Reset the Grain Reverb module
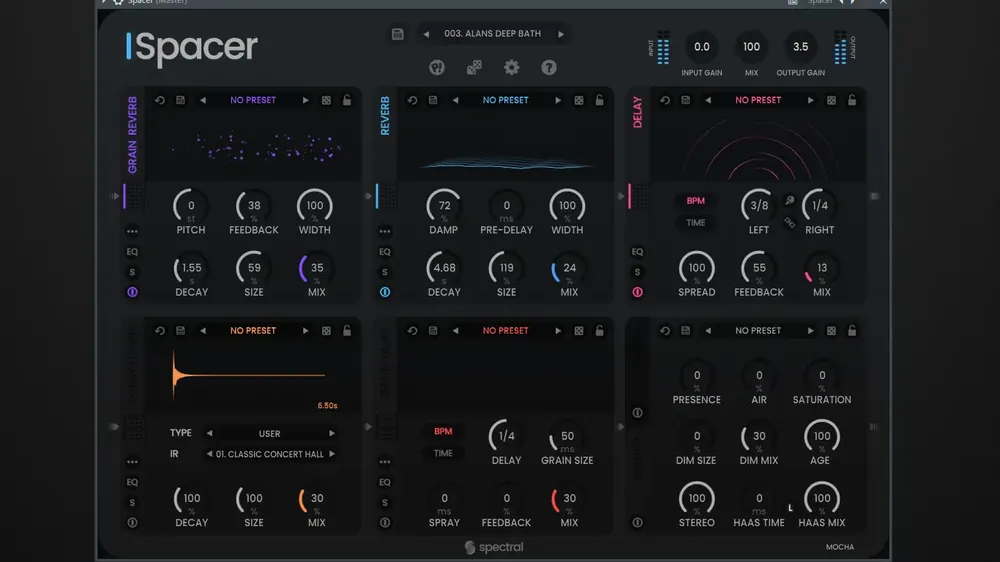This screenshot has height=562, width=1000. [160, 100]
